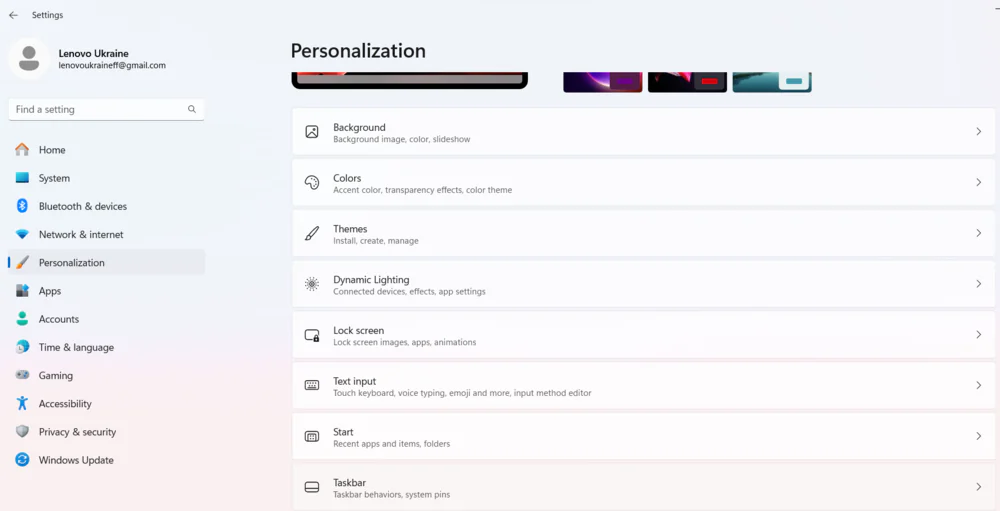
Task: Open the Gaming controller icon
Action: point(22,375)
